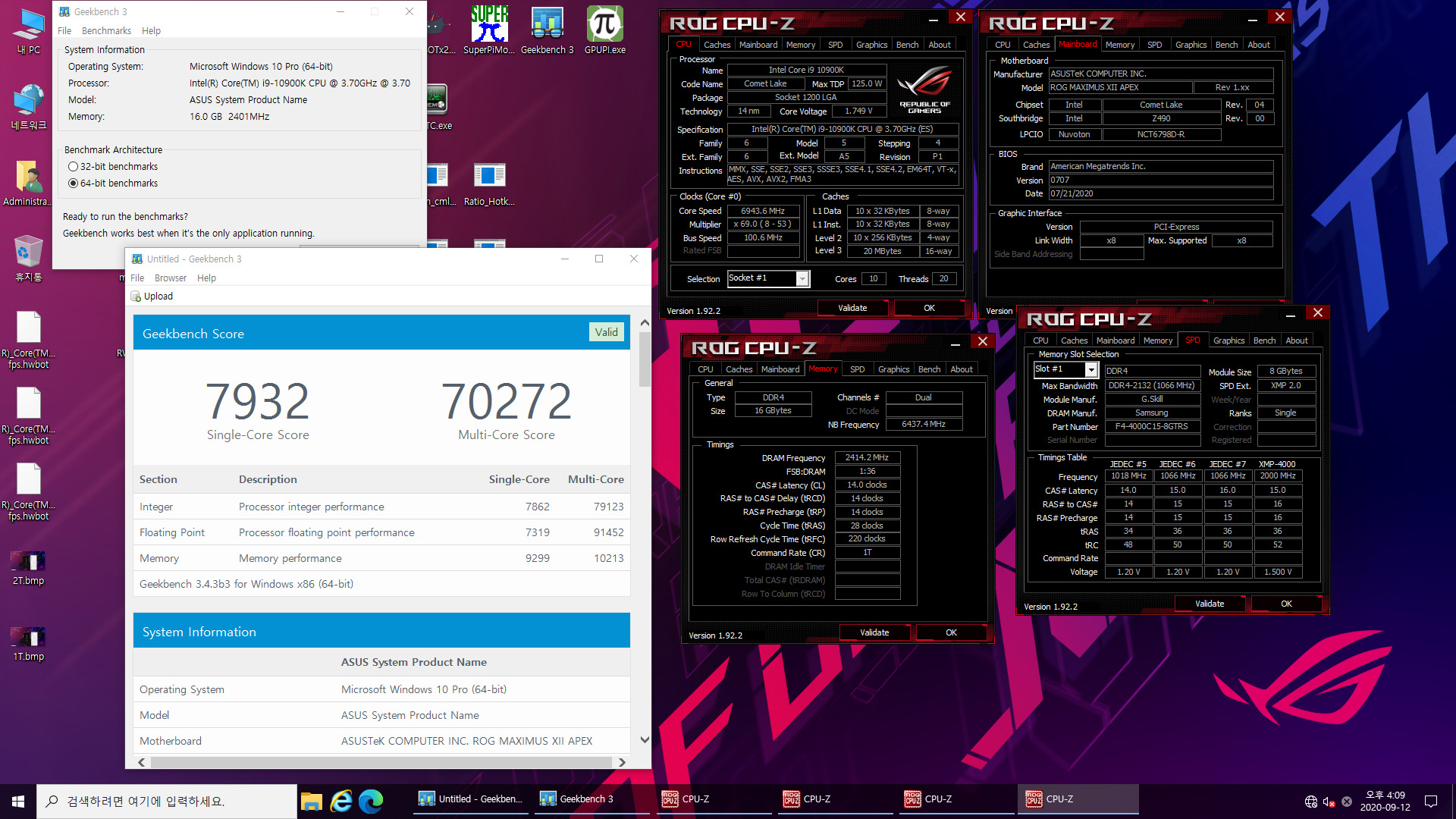Select the 2T.bmp desktop file
1456x819 pixels.
click(29, 569)
